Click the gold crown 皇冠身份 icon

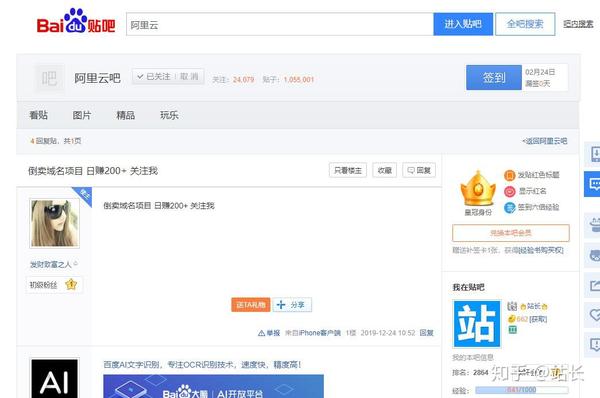(478, 189)
